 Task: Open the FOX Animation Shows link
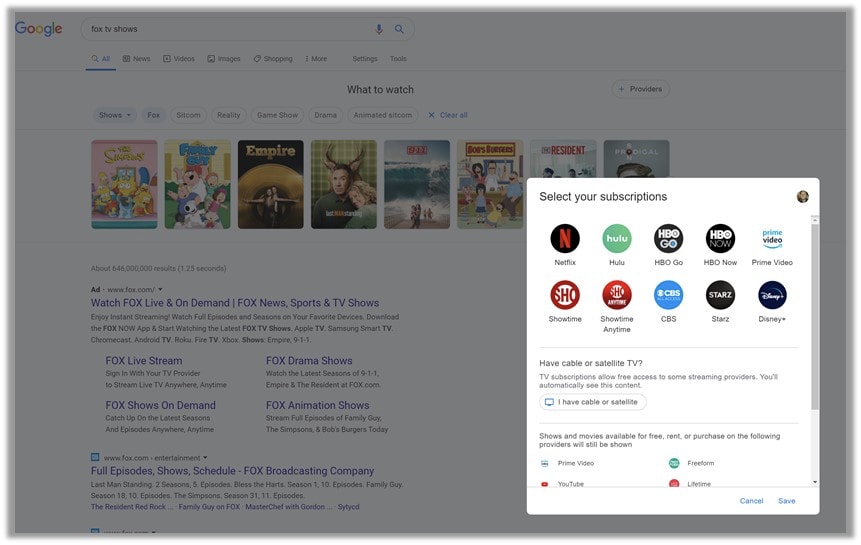(x=317, y=406)
